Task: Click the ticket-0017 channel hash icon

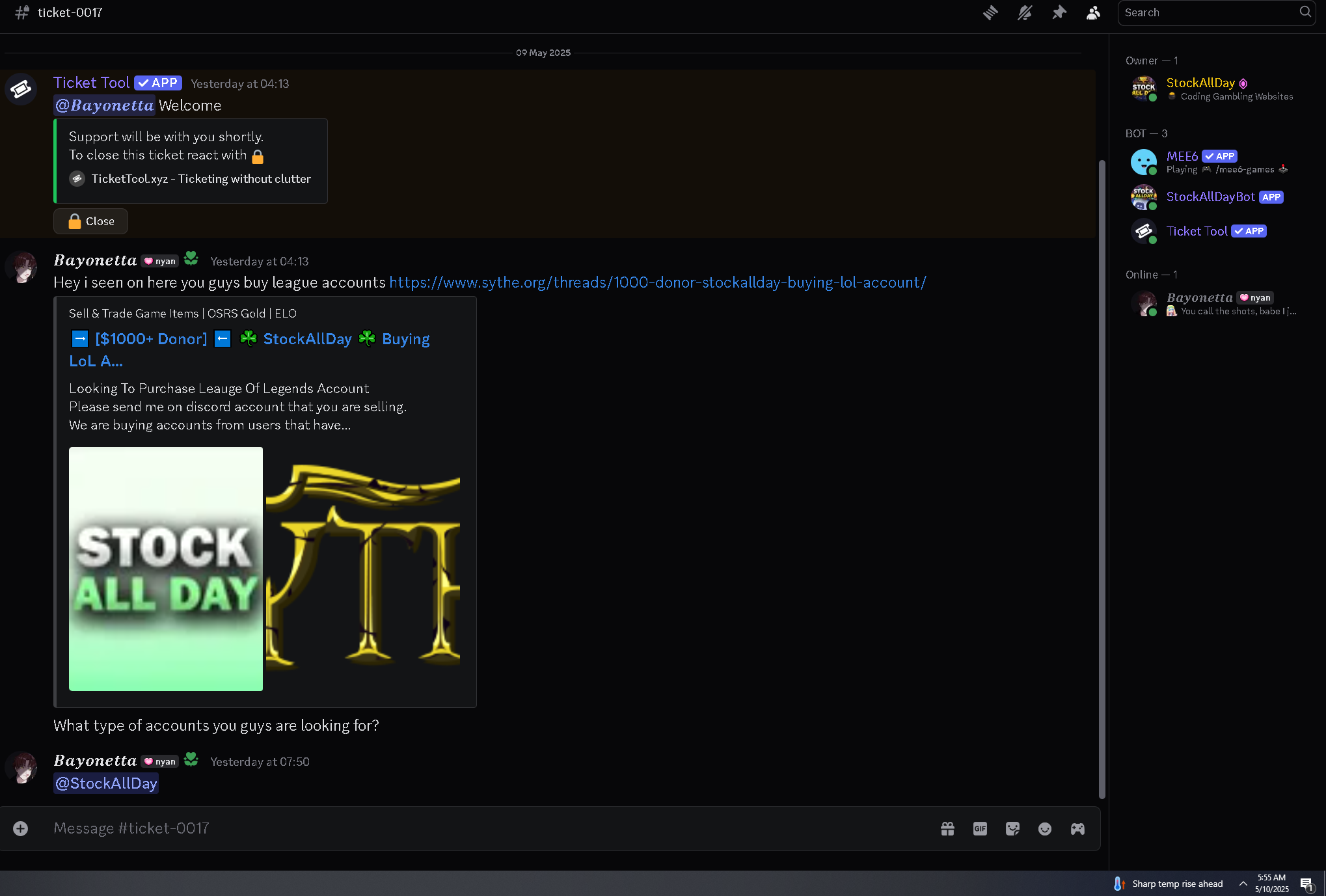Action: 22,12
